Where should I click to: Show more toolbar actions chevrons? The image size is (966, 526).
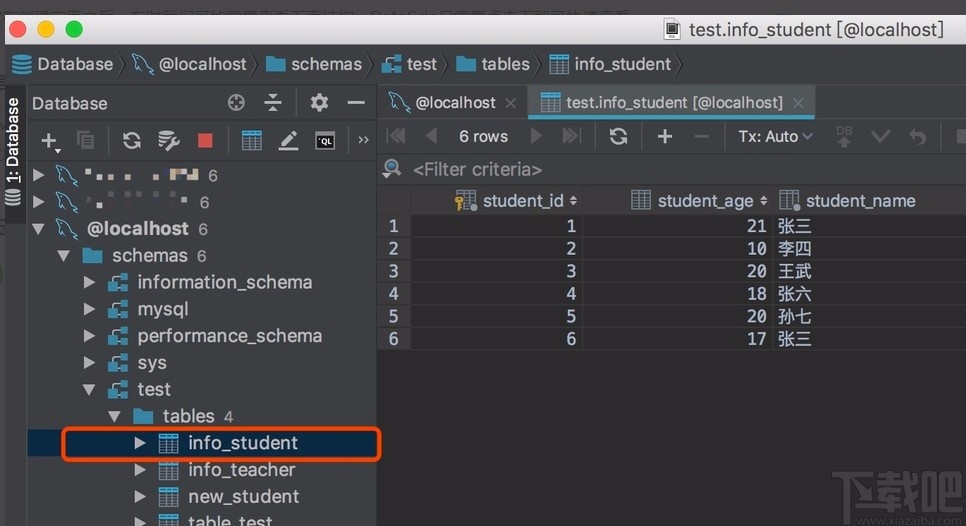pyautogui.click(x=363, y=140)
